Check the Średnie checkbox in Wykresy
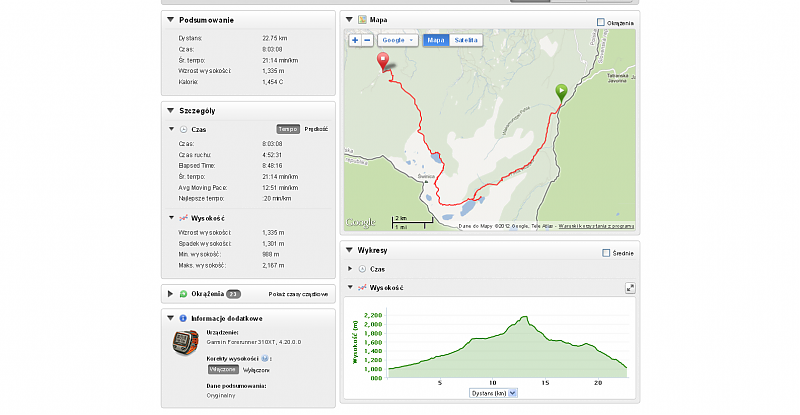Viewport: 800px width, 415px height. coord(606,253)
